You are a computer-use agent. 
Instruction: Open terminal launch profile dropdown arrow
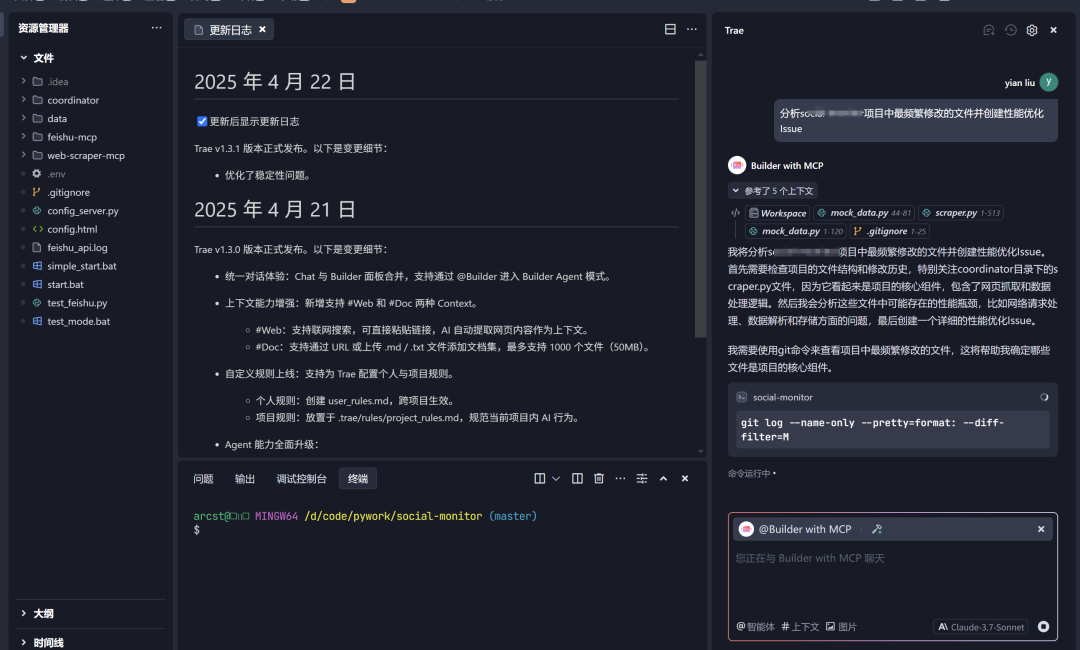click(x=556, y=479)
